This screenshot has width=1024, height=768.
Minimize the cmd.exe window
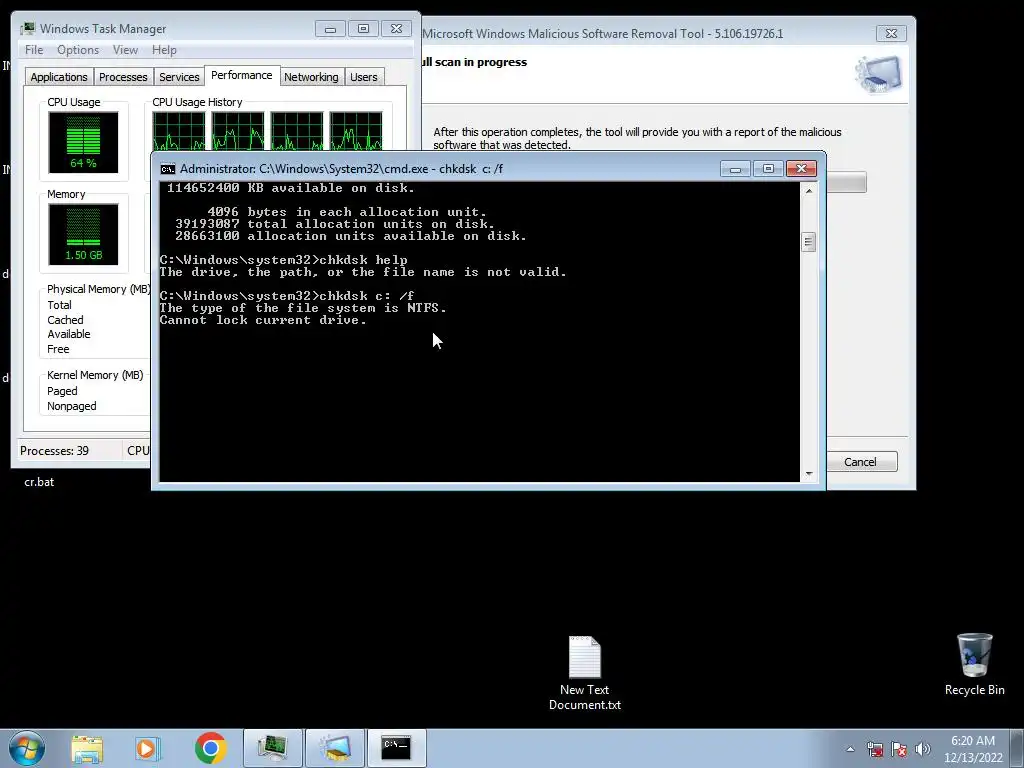[735, 169]
